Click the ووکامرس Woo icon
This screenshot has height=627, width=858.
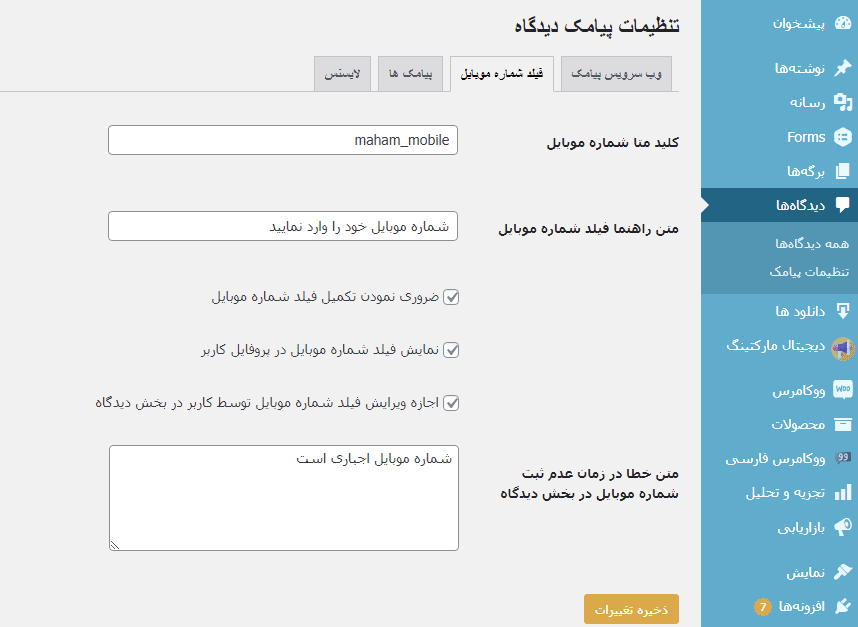tap(843, 390)
